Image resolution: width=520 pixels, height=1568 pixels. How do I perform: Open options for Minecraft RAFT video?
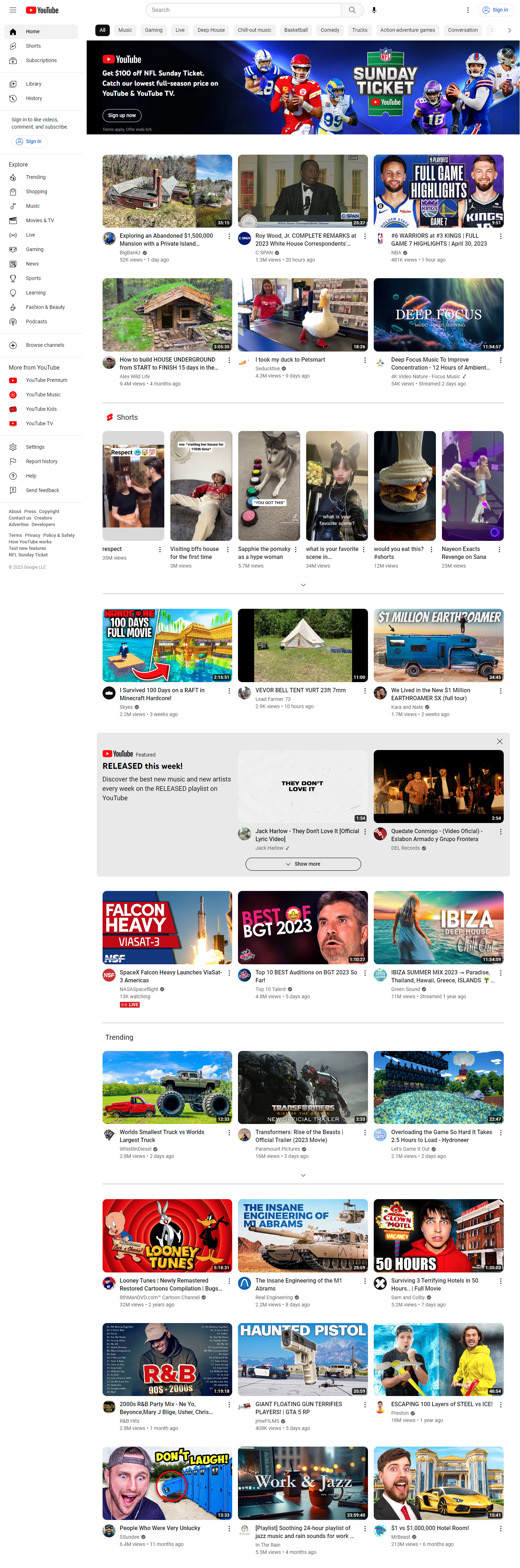pyautogui.click(x=229, y=691)
